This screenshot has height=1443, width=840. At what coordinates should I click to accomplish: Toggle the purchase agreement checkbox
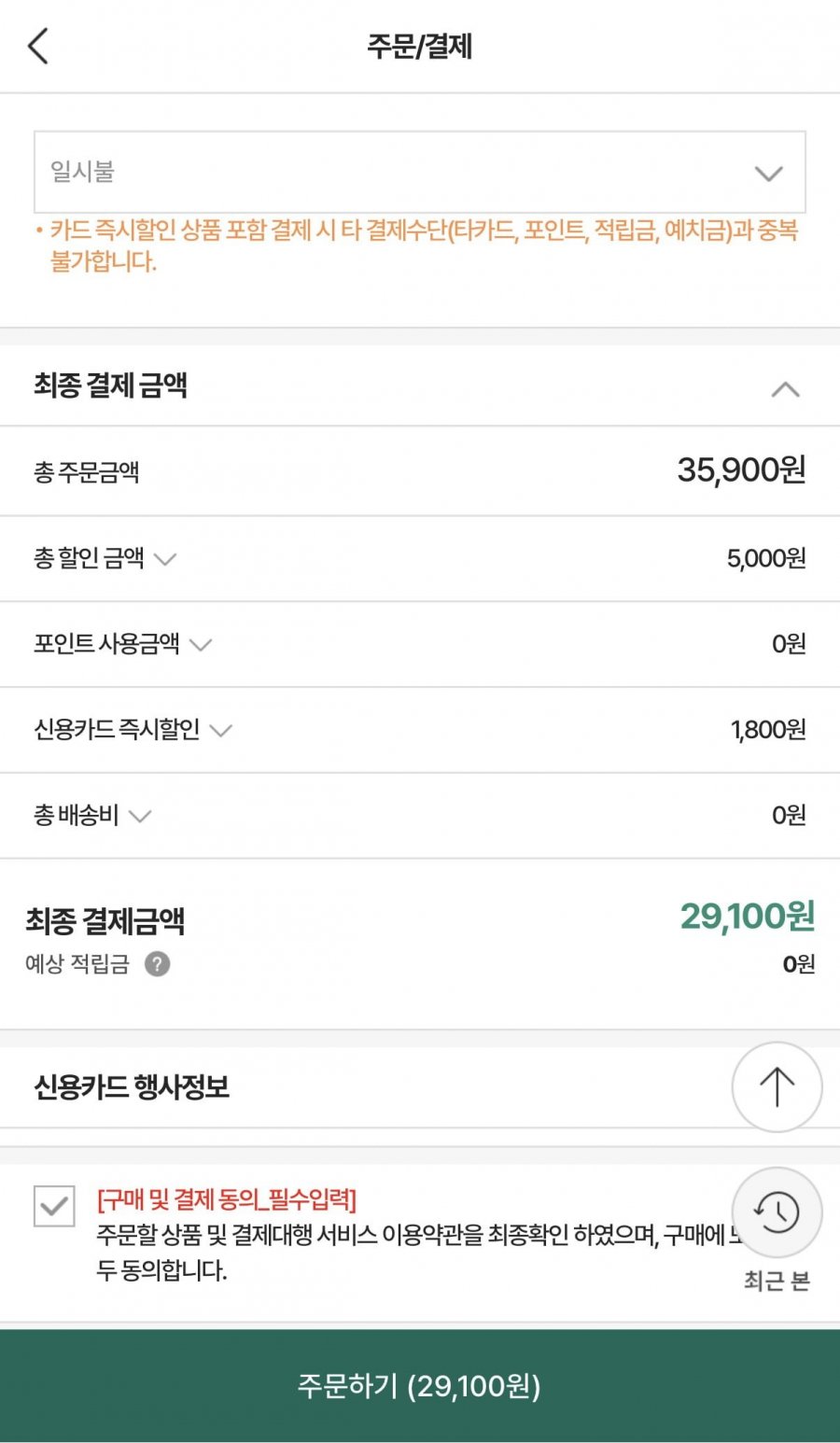pos(54,1205)
